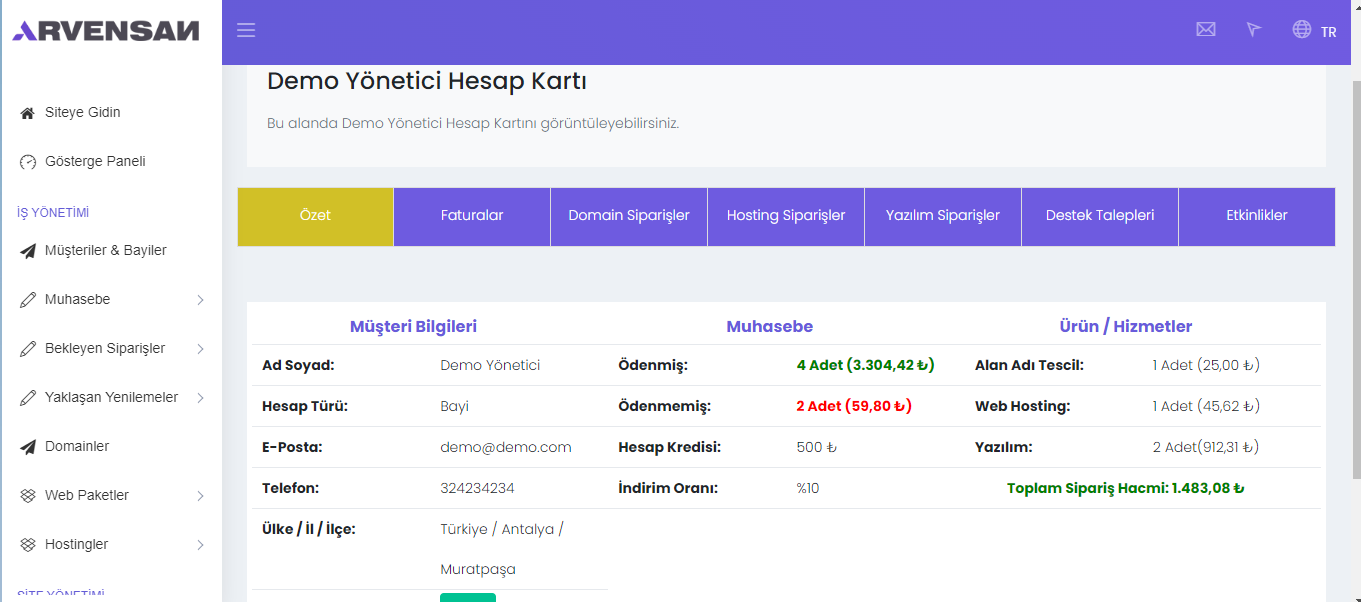This screenshot has height=602, width=1361.
Task: Click paper-plane icon beside Domainler
Action: (28, 447)
